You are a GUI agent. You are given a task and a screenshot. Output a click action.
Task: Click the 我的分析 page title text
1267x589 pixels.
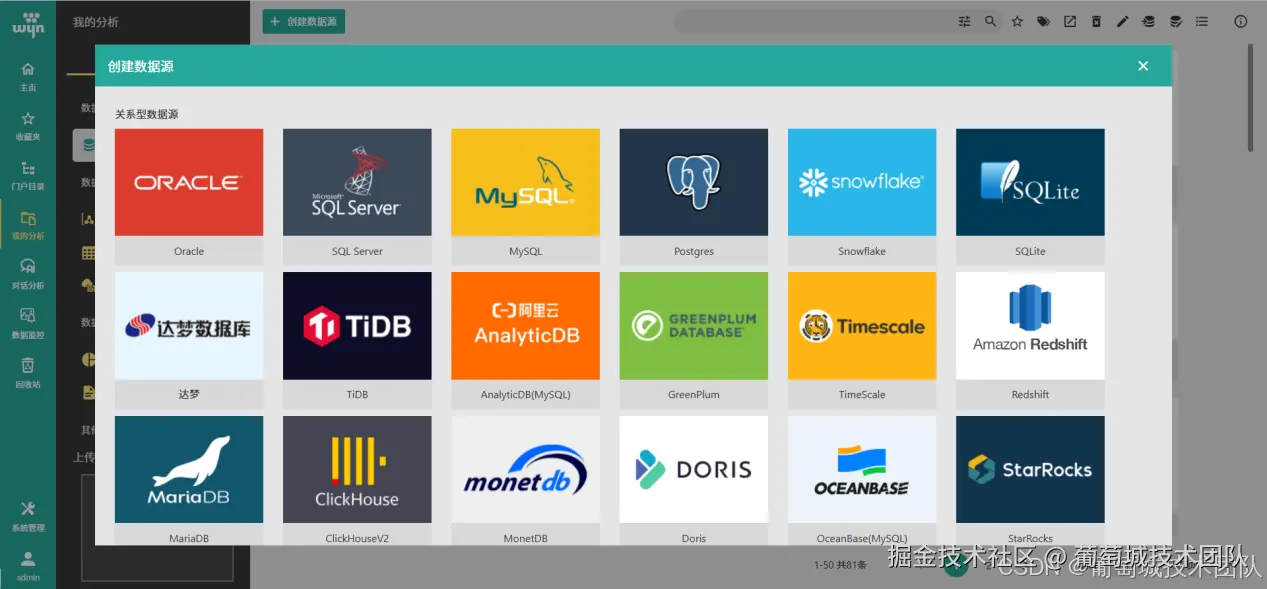click(x=95, y=22)
